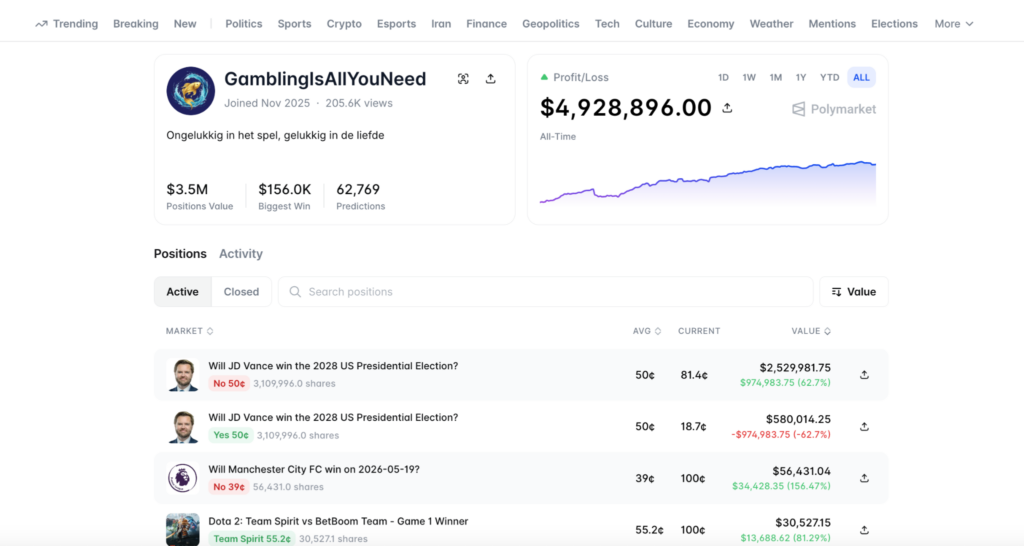Switch to the Positions tab
Image resolution: width=1024 pixels, height=546 pixels.
(180, 254)
